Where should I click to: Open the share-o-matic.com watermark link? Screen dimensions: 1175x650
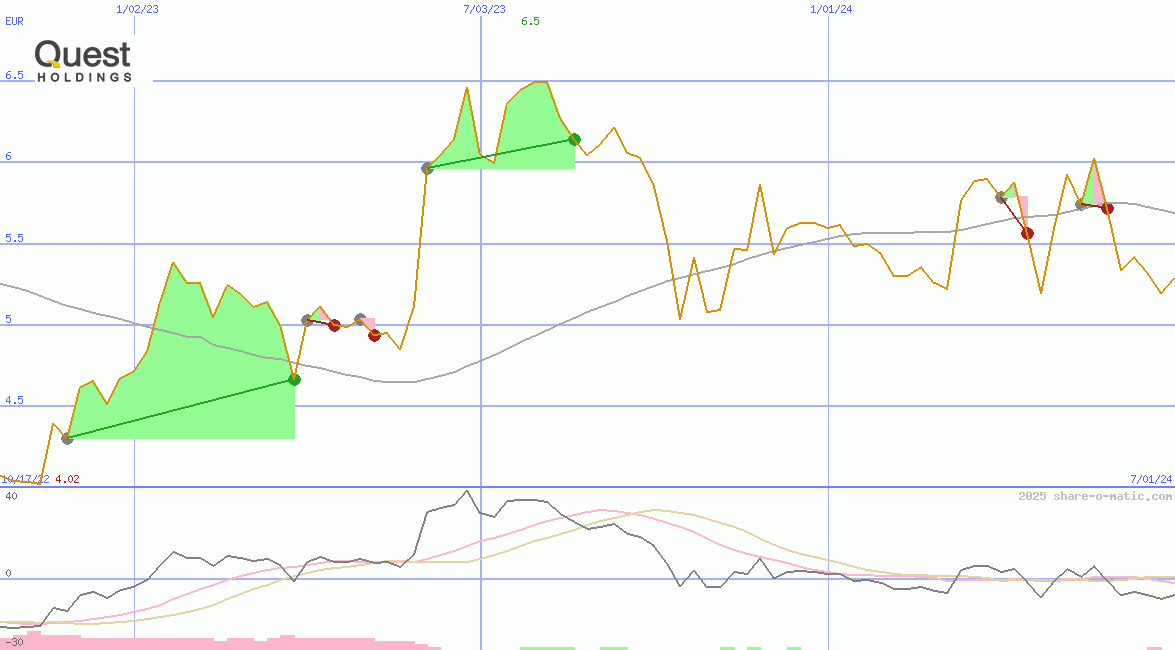[1095, 496]
